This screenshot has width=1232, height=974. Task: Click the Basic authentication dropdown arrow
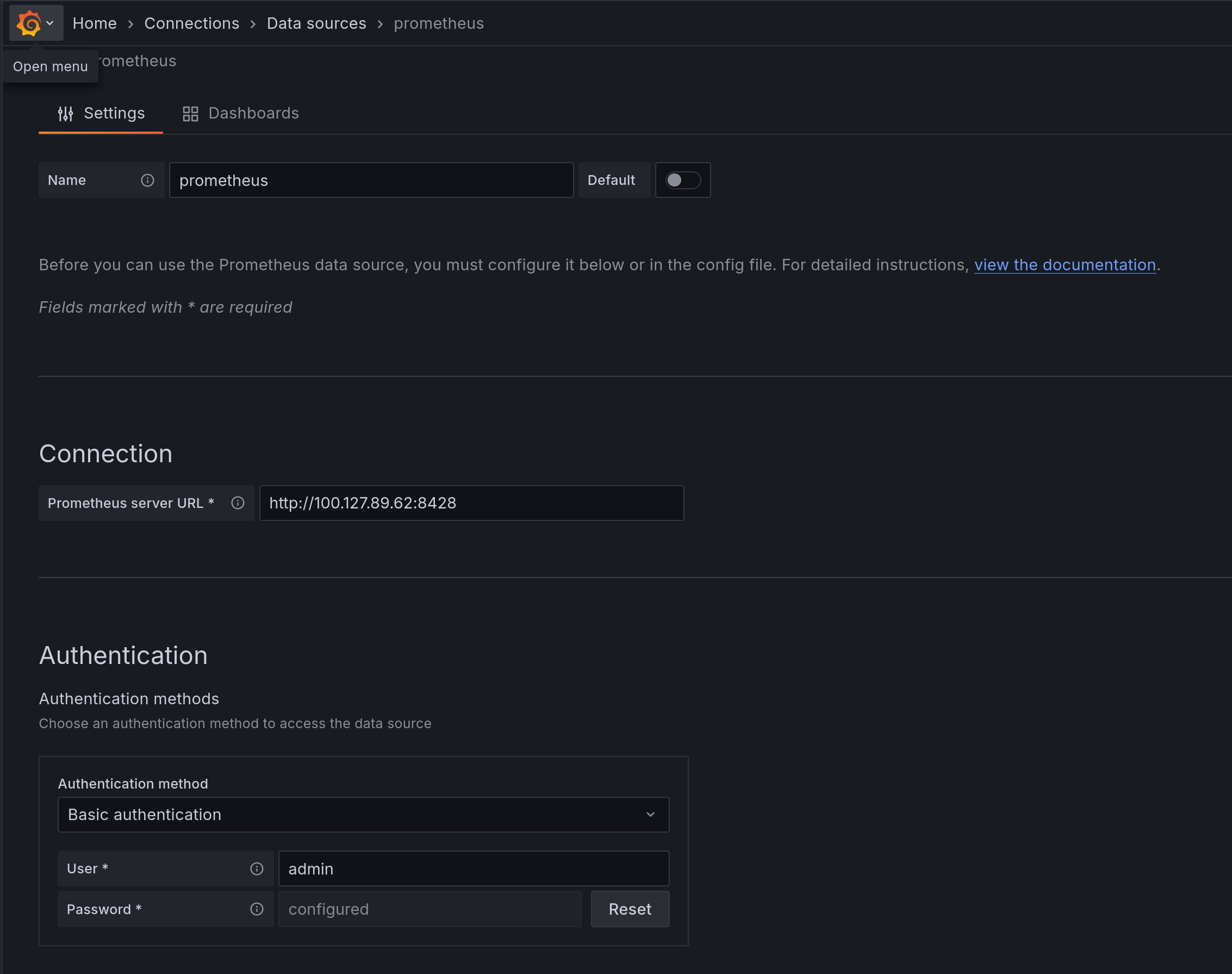[x=650, y=814]
